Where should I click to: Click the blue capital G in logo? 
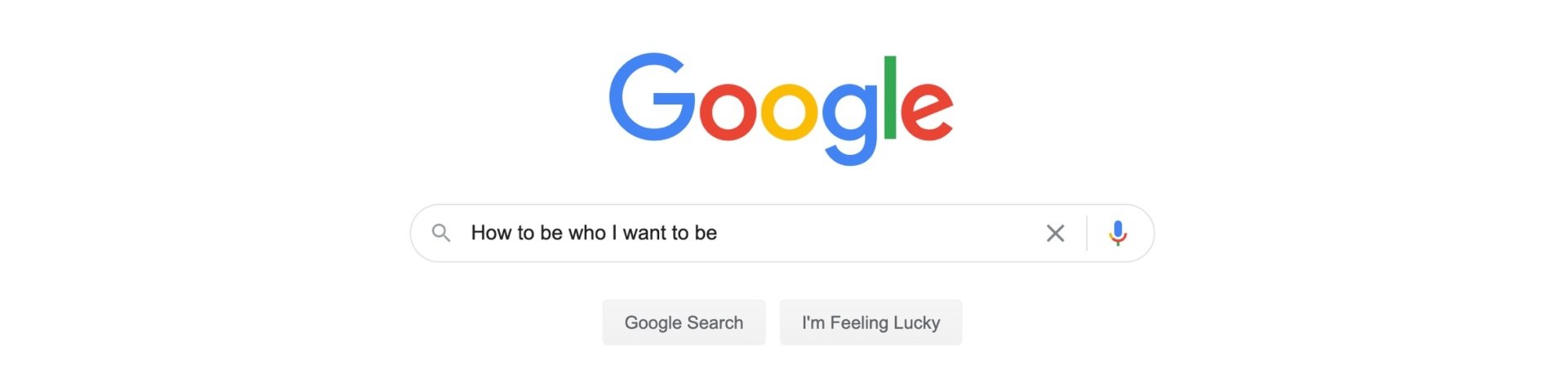(652, 97)
